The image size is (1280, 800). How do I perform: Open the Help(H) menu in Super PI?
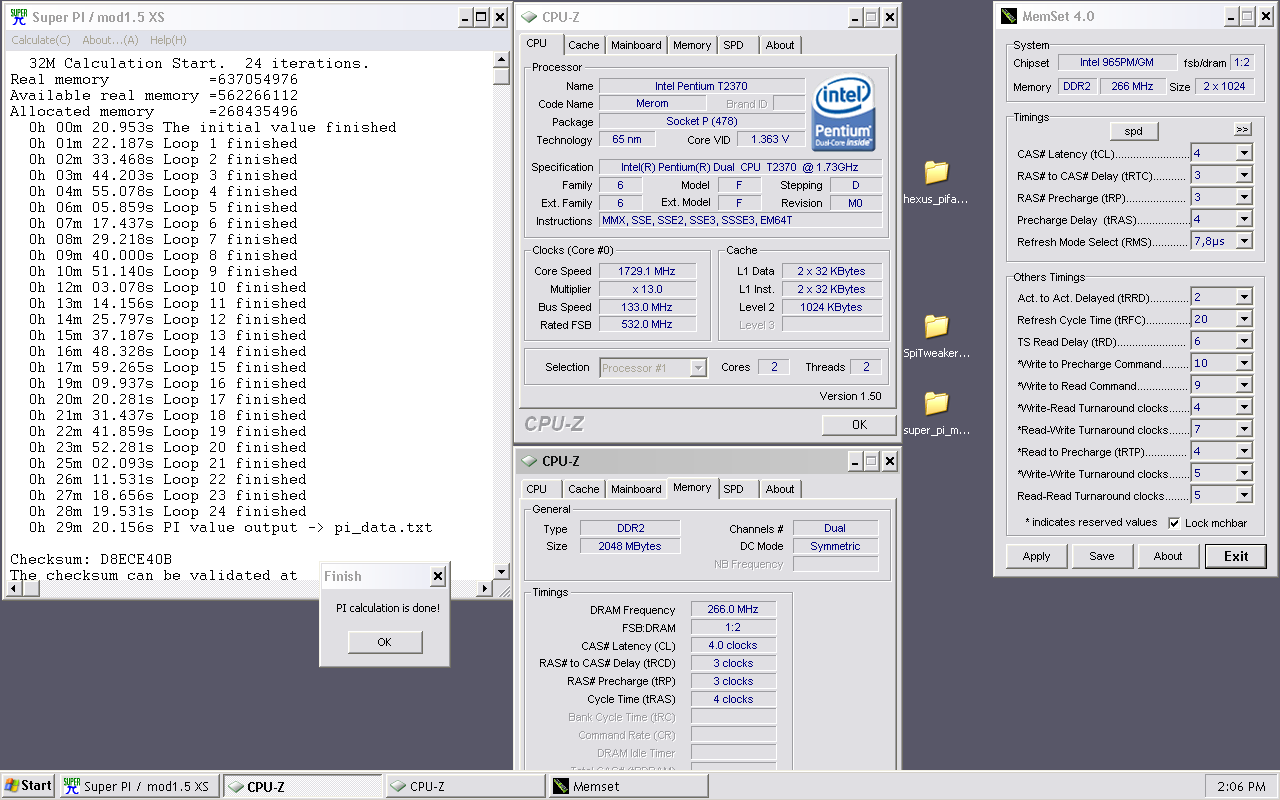[x=168, y=40]
